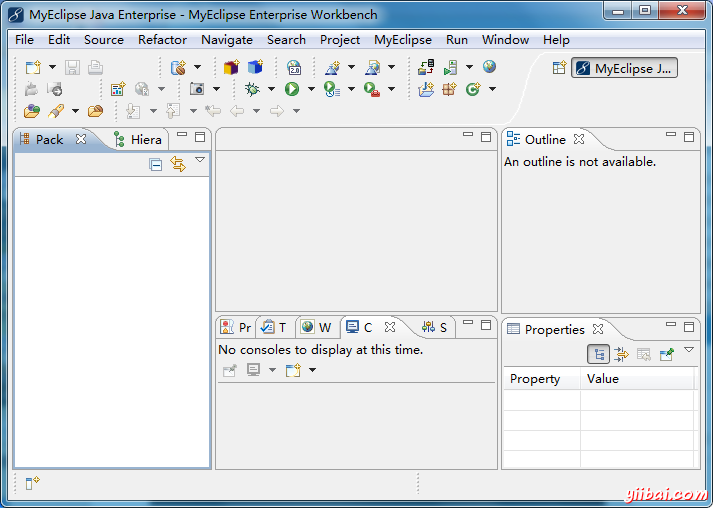Open the File menu
The image size is (713, 508).
pyautogui.click(x=24, y=40)
